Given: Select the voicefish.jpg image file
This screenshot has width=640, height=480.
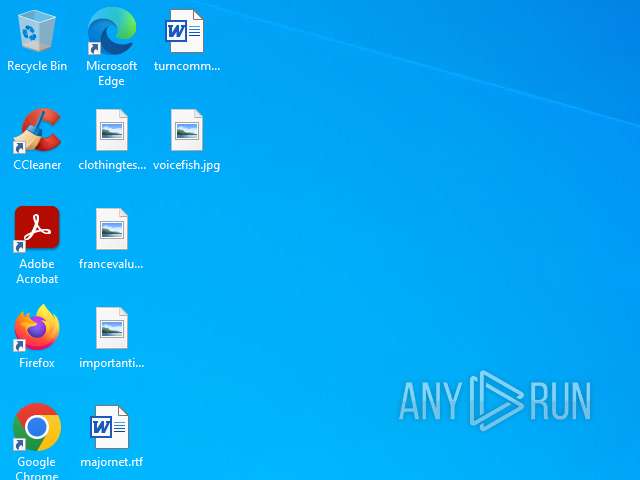Looking at the screenshot, I should click(187, 130).
